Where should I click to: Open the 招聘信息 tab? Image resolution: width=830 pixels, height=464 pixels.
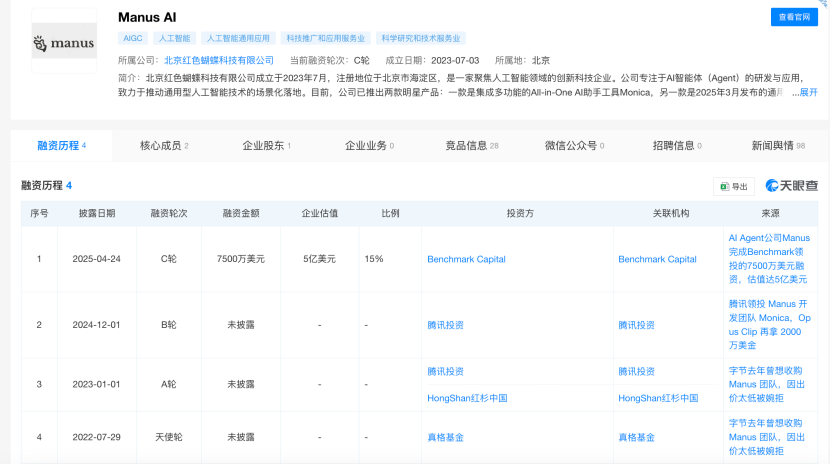click(675, 146)
